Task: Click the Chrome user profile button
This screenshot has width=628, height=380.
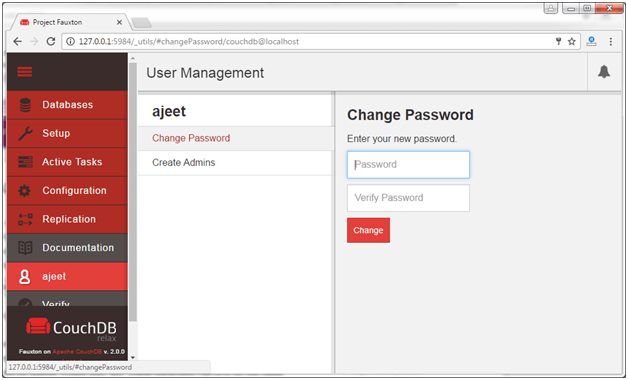Action: pos(551,8)
